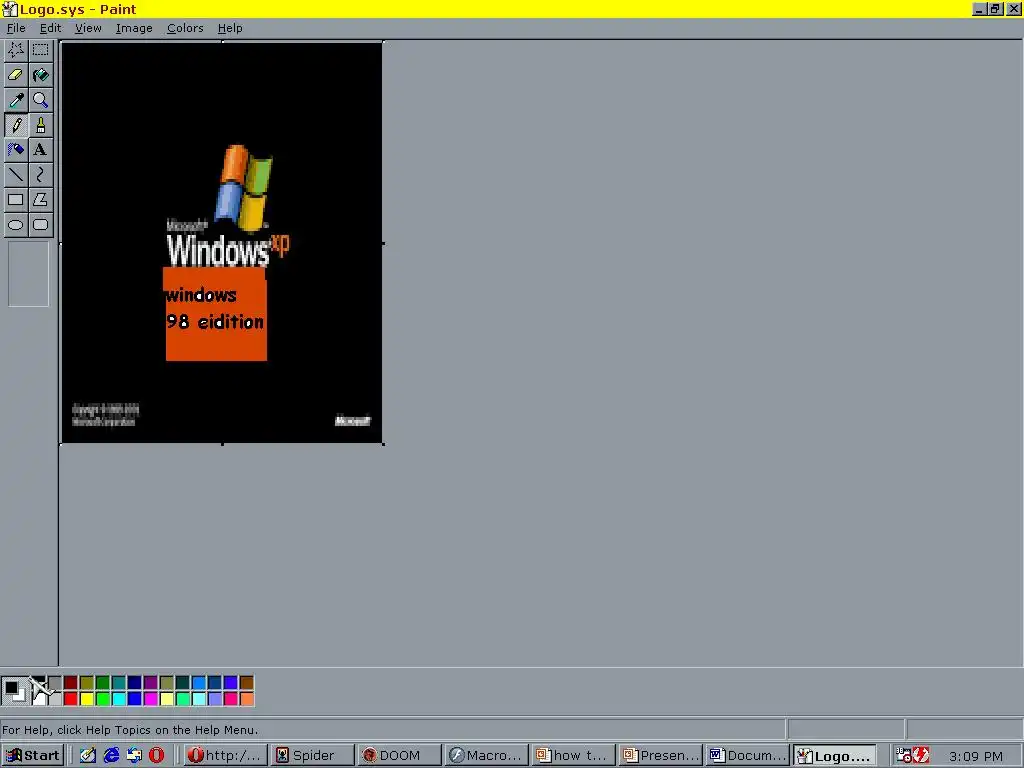Screen dimensions: 1024x768
Task: Open the Image menu
Action: click(x=134, y=28)
